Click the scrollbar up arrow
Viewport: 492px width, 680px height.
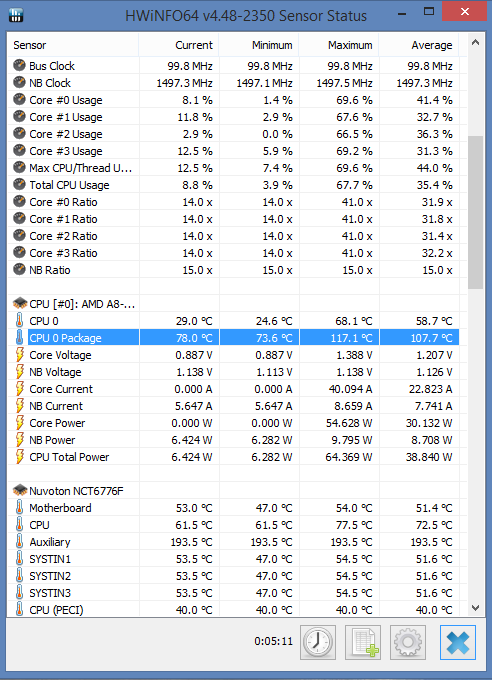pos(476,42)
